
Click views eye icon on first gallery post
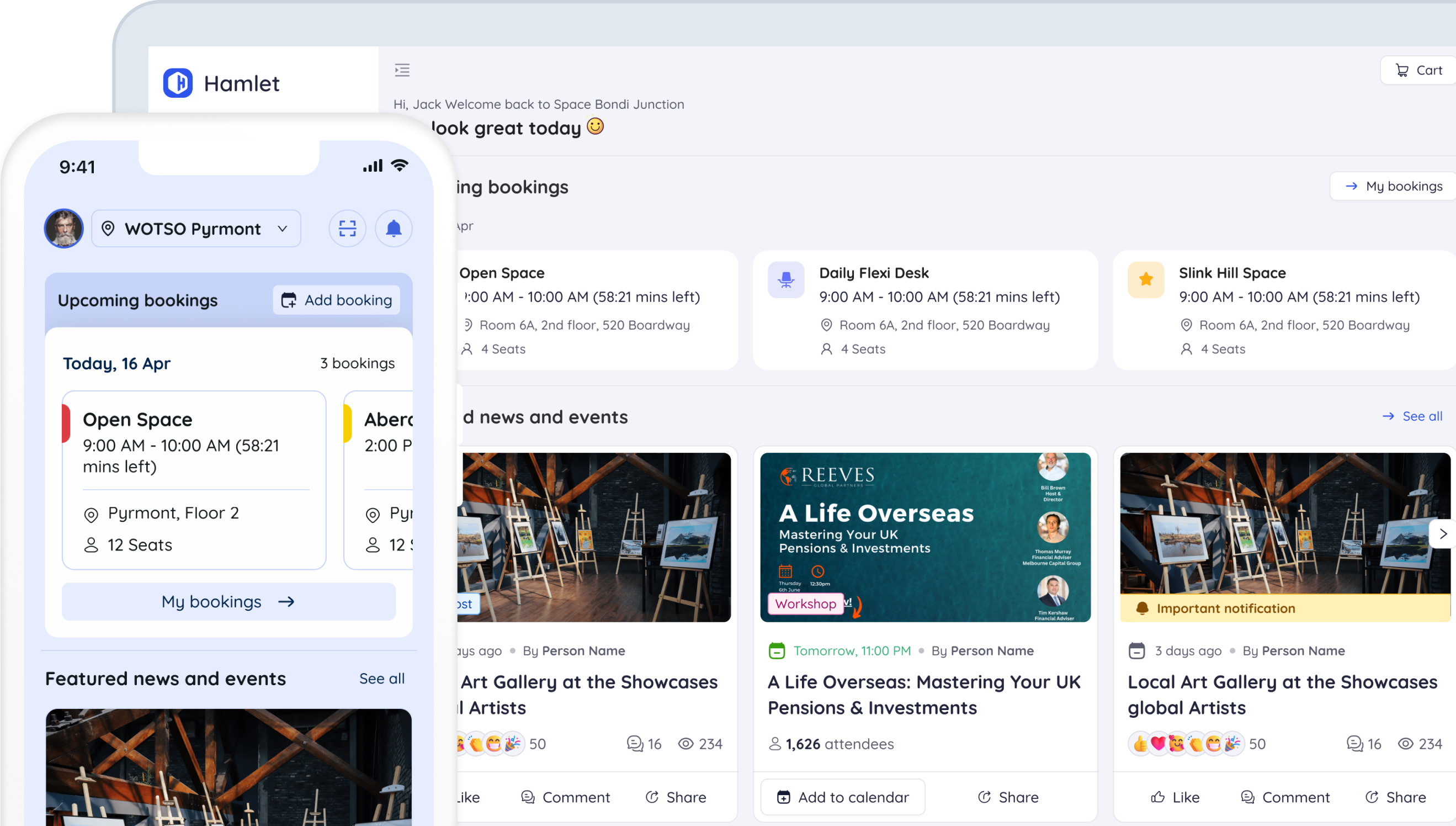[686, 744]
